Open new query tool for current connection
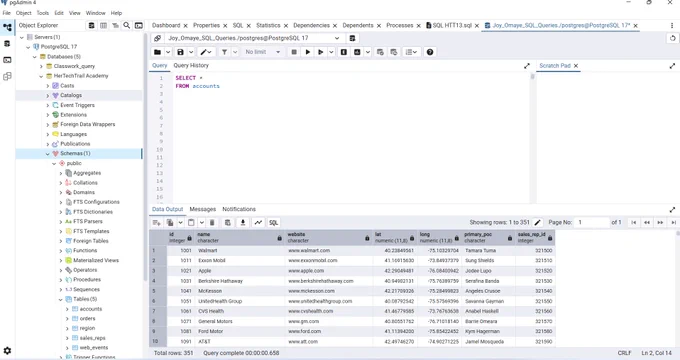Viewport: 680px width, 360px height. click(x=352, y=38)
